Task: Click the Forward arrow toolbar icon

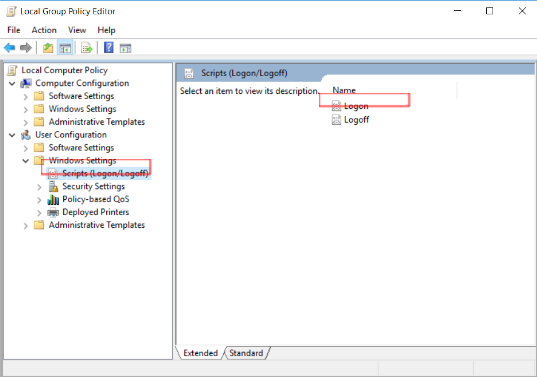Action: click(26, 48)
